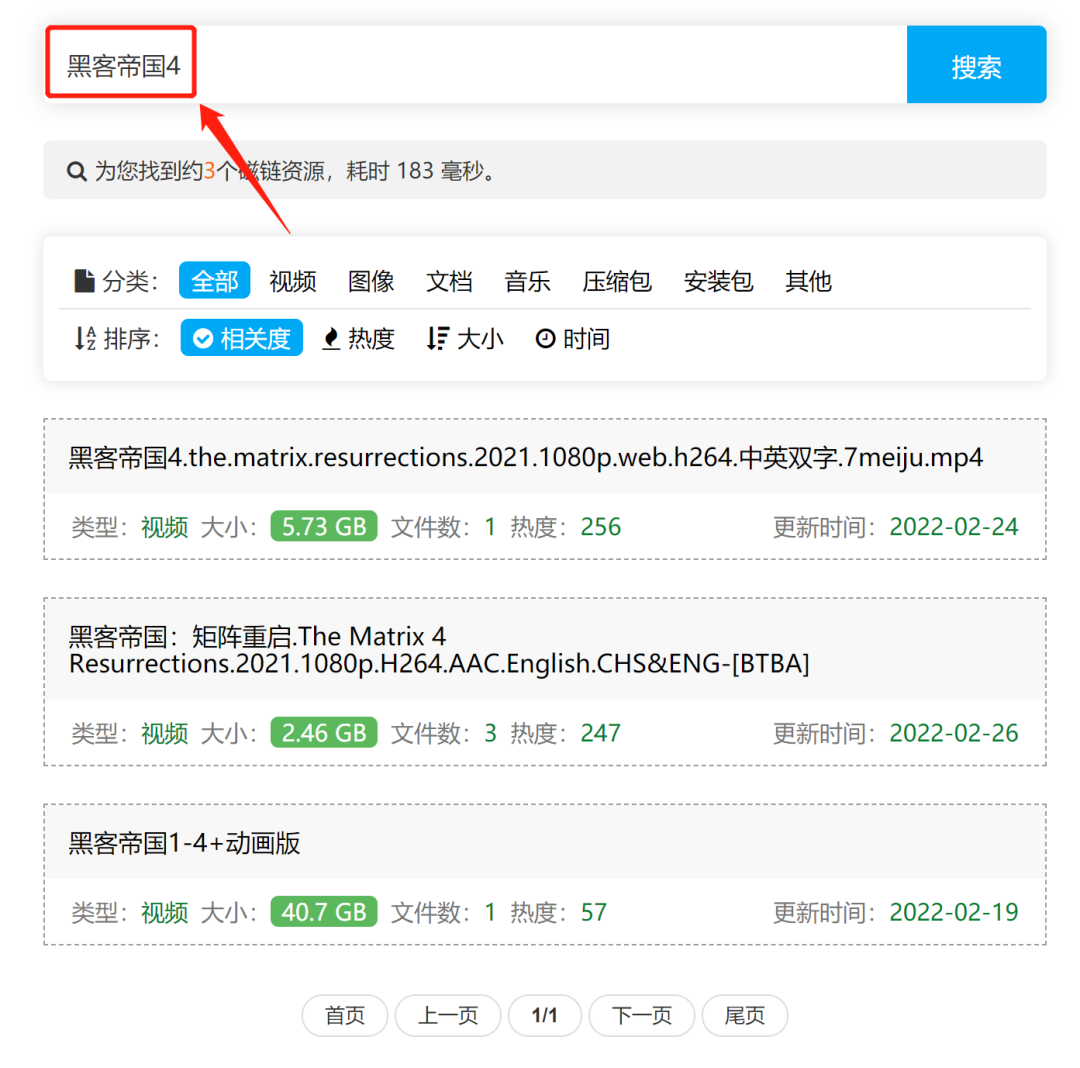Click the 5.73 GB size badge

(x=324, y=526)
